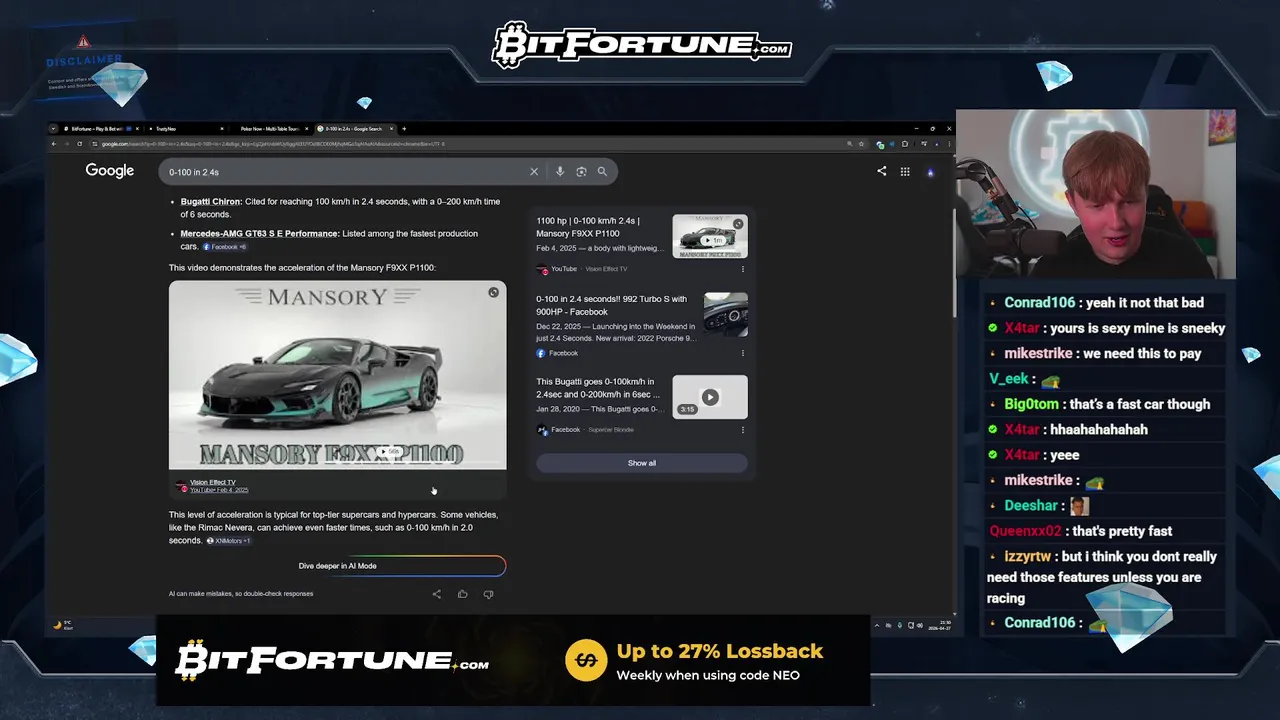Close the 0-100 in 2.4s tab

[390, 128]
